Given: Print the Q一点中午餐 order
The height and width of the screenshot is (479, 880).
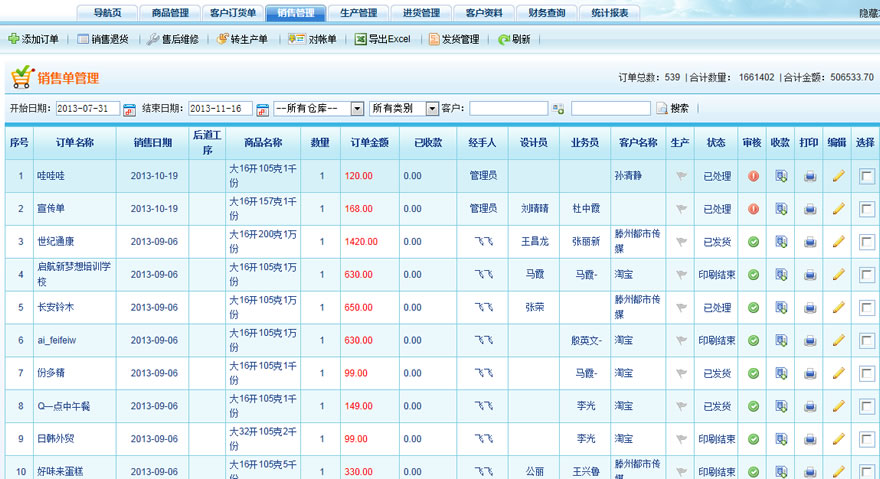Looking at the screenshot, I should [x=809, y=406].
